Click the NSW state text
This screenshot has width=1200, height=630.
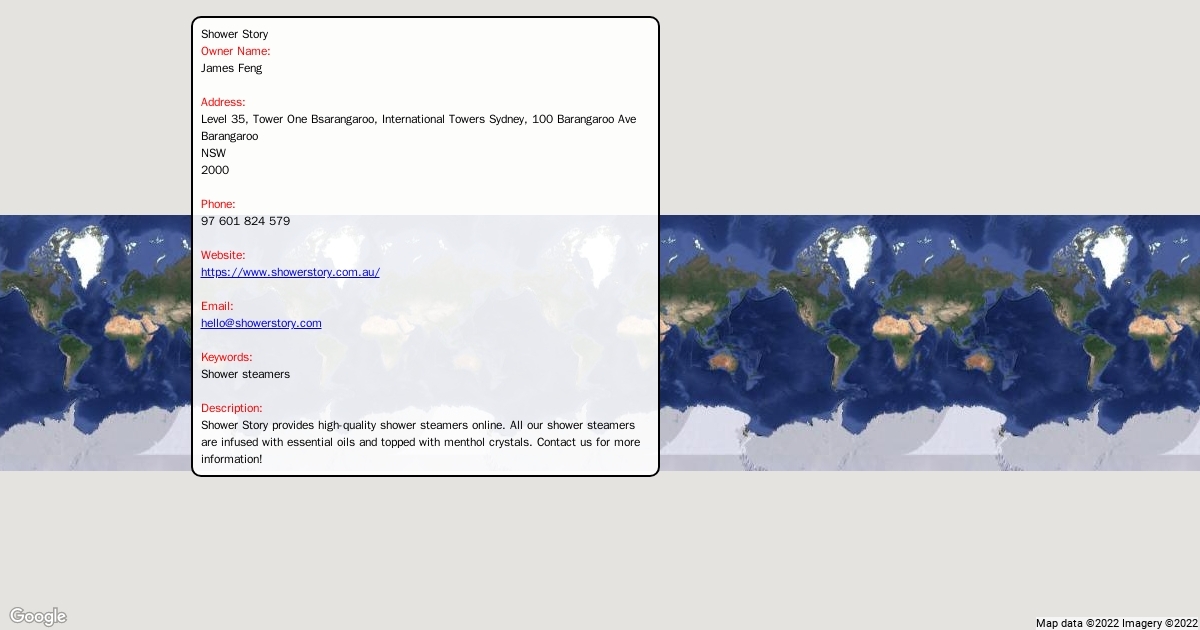point(213,153)
